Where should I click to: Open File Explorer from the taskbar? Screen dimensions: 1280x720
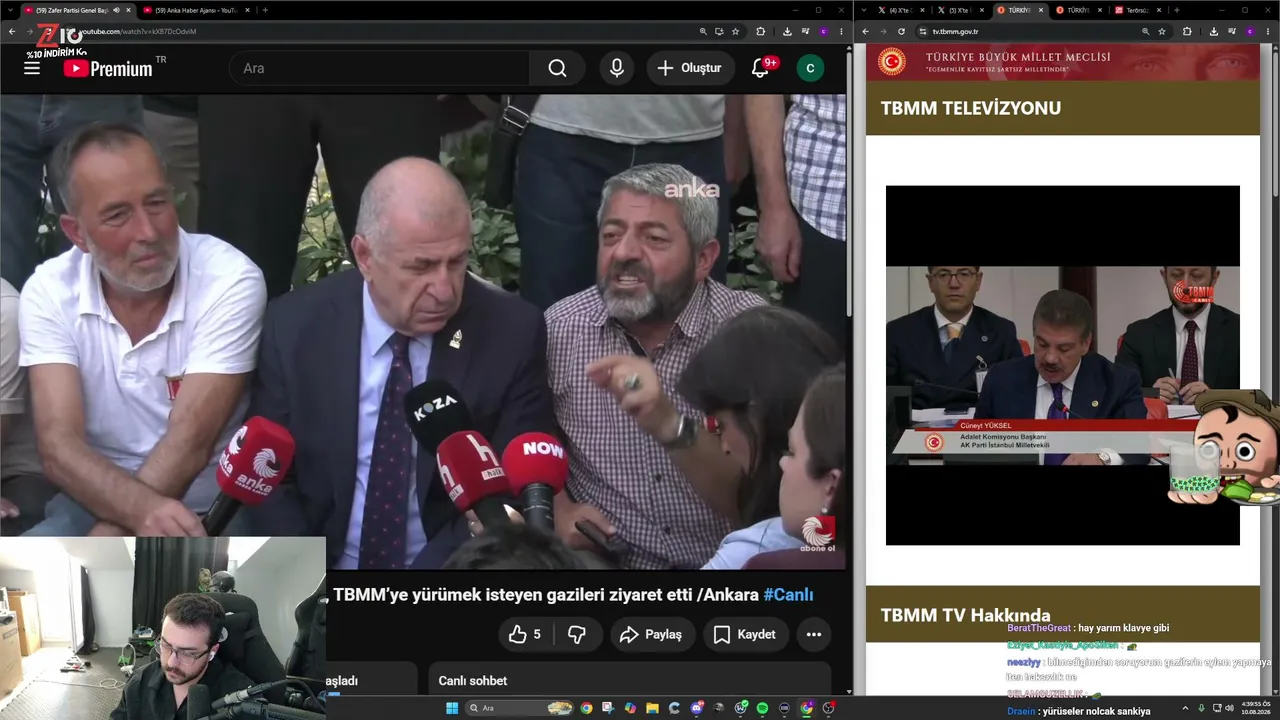tap(652, 708)
